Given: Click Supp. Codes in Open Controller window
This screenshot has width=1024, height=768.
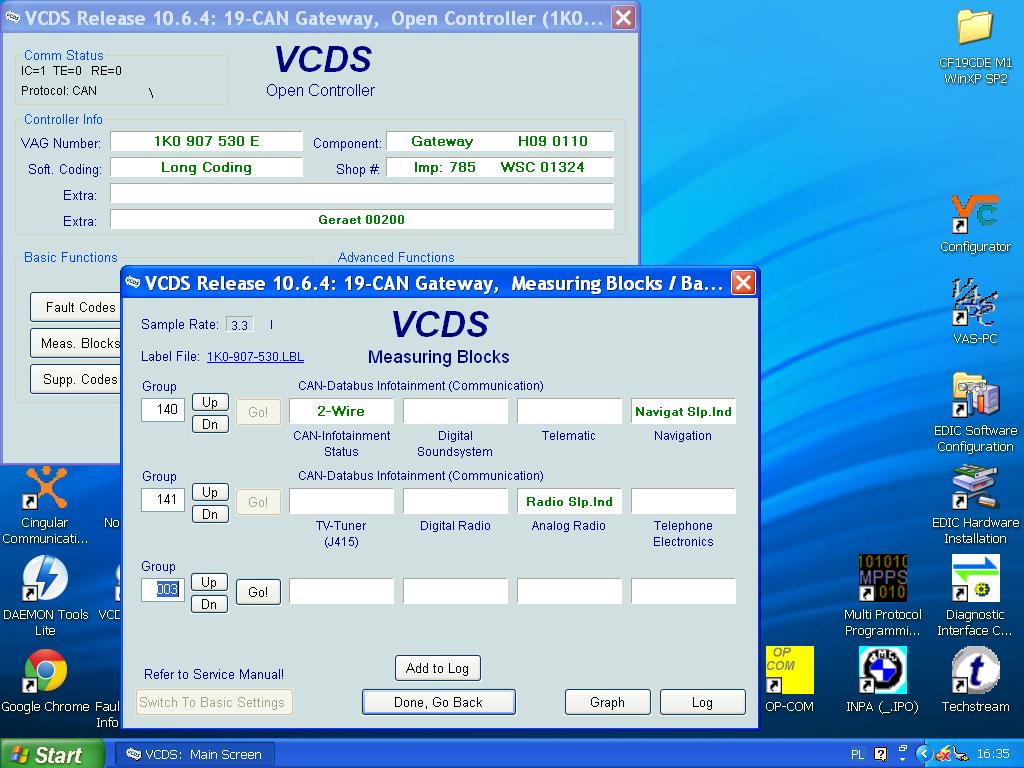Looking at the screenshot, I should point(76,379).
